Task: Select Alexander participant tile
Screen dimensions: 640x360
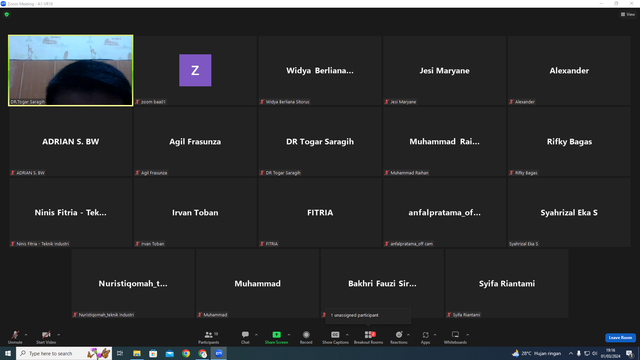Action: tap(569, 70)
